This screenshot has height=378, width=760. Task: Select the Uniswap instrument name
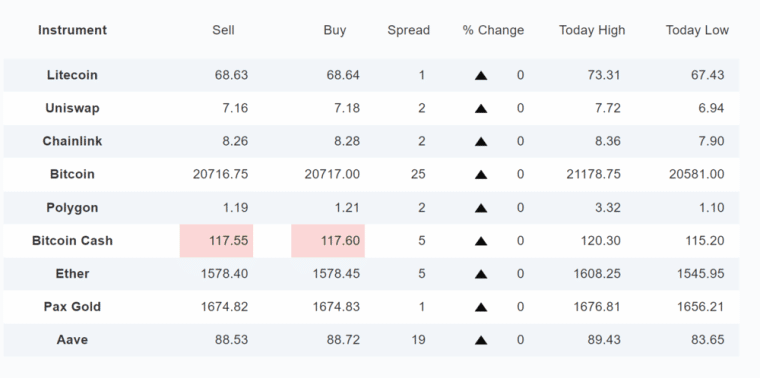click(72, 108)
